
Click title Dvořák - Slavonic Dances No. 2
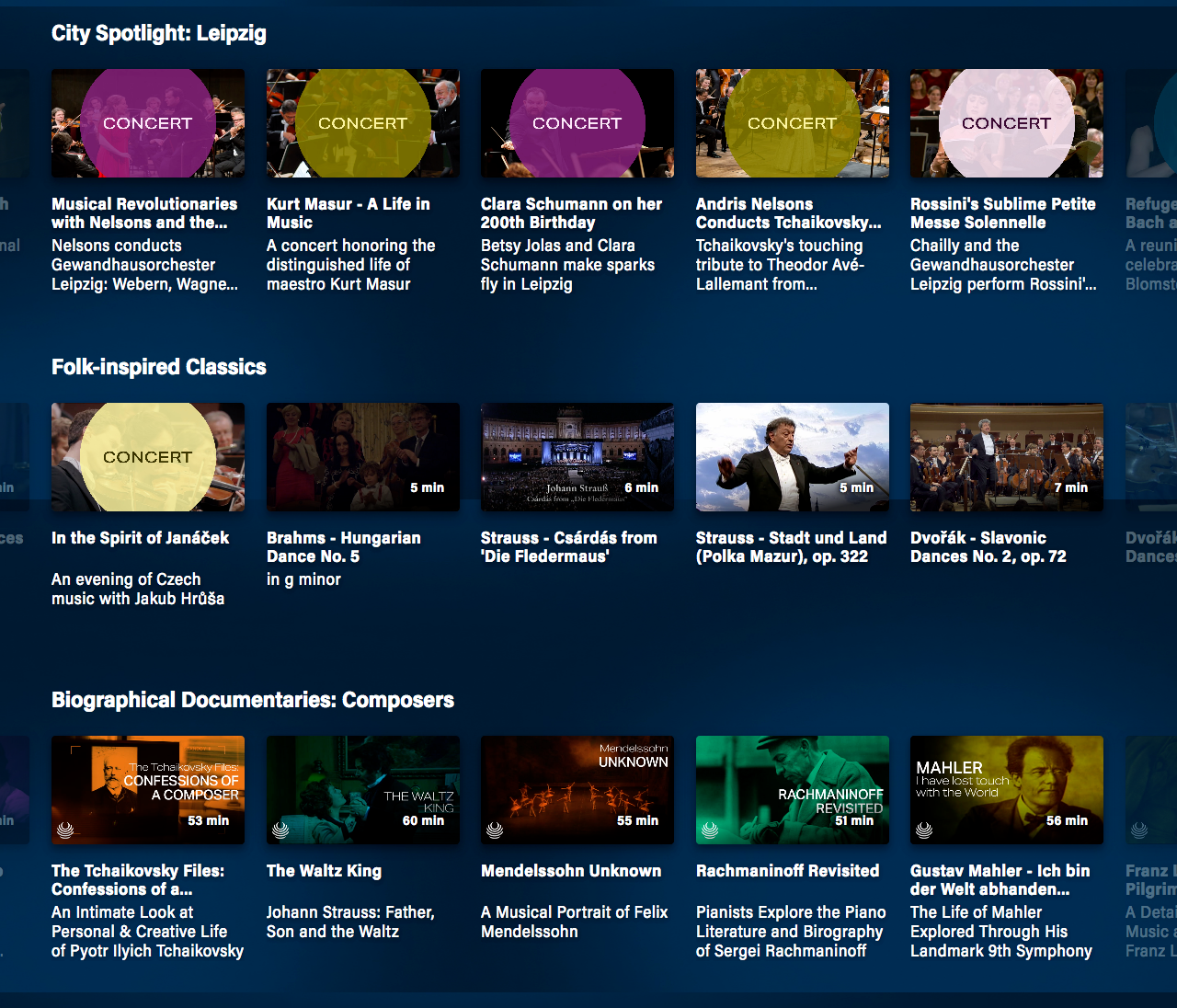pos(988,547)
